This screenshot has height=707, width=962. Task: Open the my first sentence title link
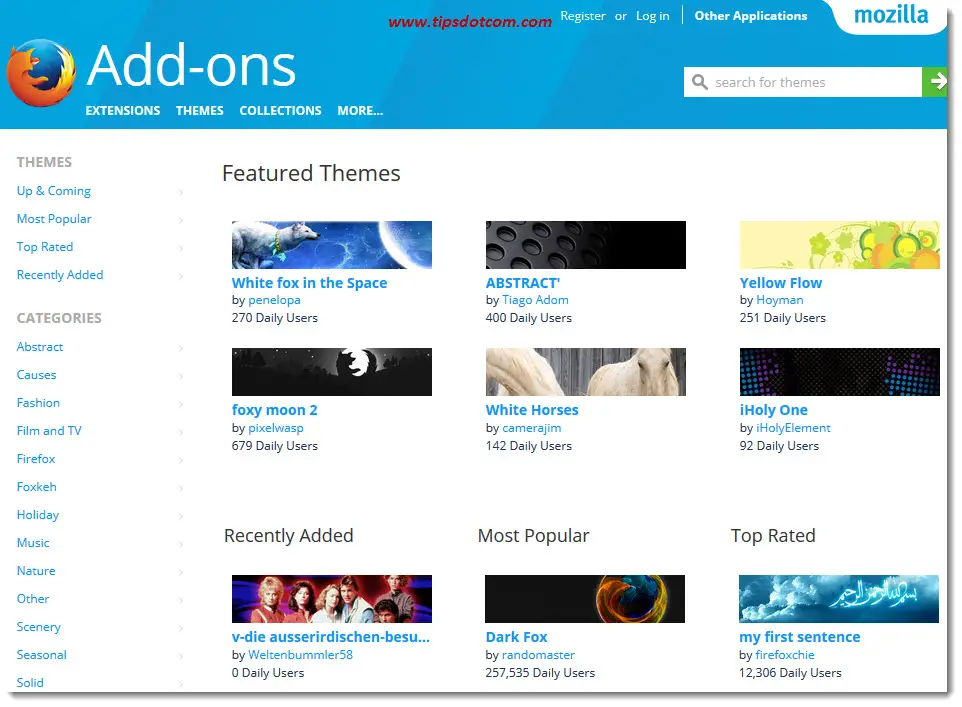pos(800,637)
